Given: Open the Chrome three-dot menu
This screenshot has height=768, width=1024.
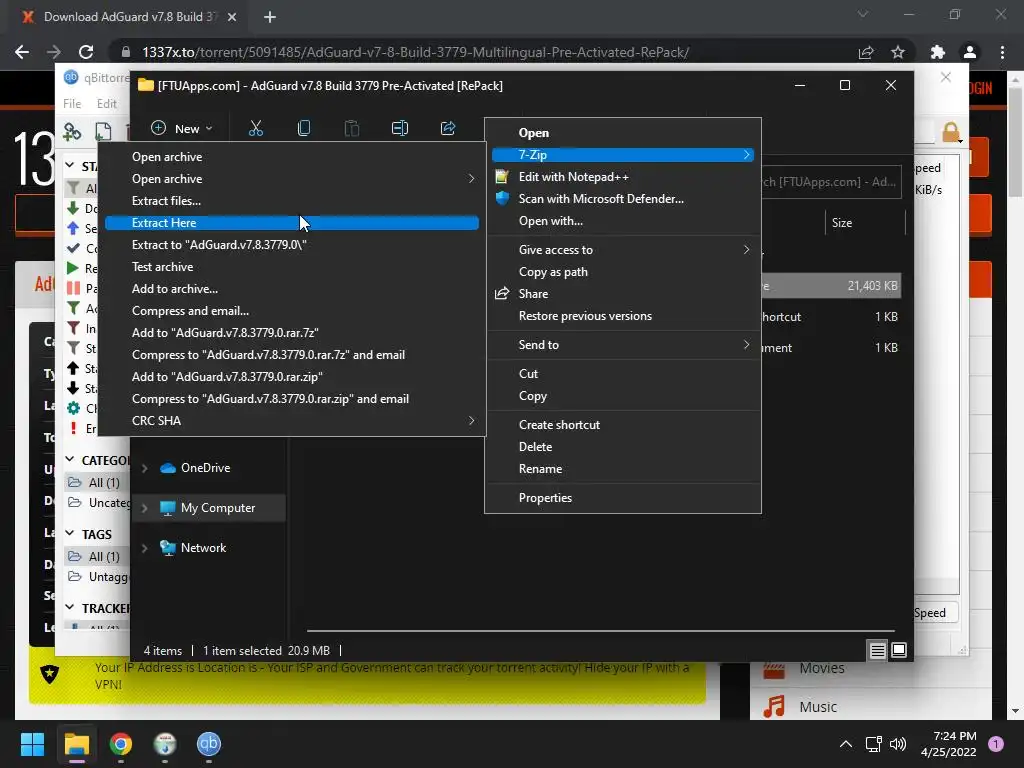Looking at the screenshot, I should click(x=1002, y=52).
